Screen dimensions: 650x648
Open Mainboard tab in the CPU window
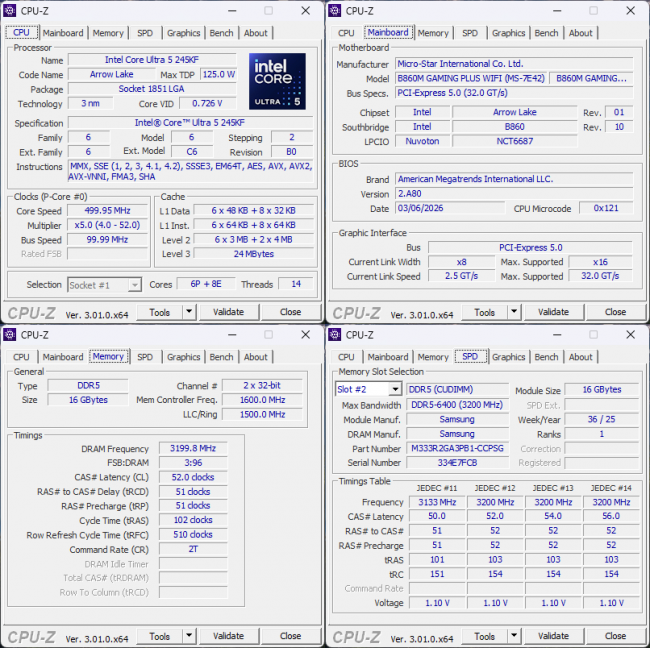63,33
